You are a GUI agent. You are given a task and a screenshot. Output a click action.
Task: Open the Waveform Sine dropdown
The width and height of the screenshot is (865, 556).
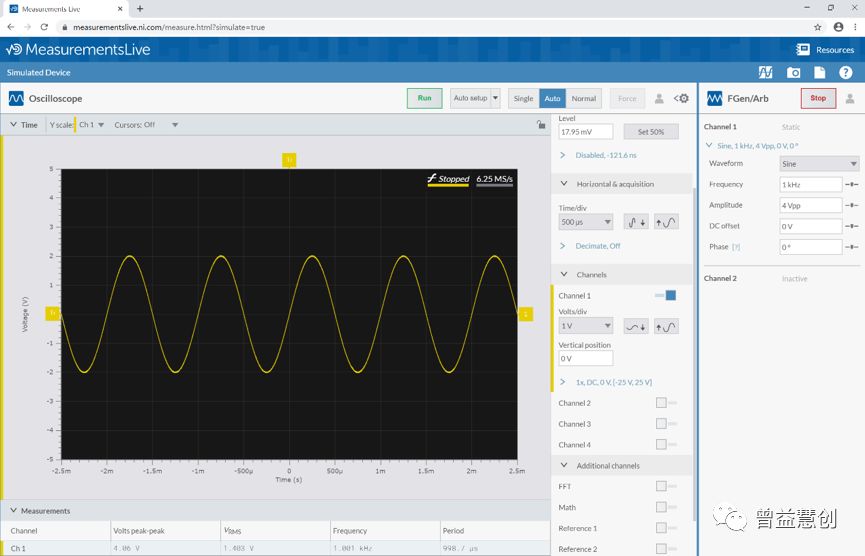coord(818,163)
